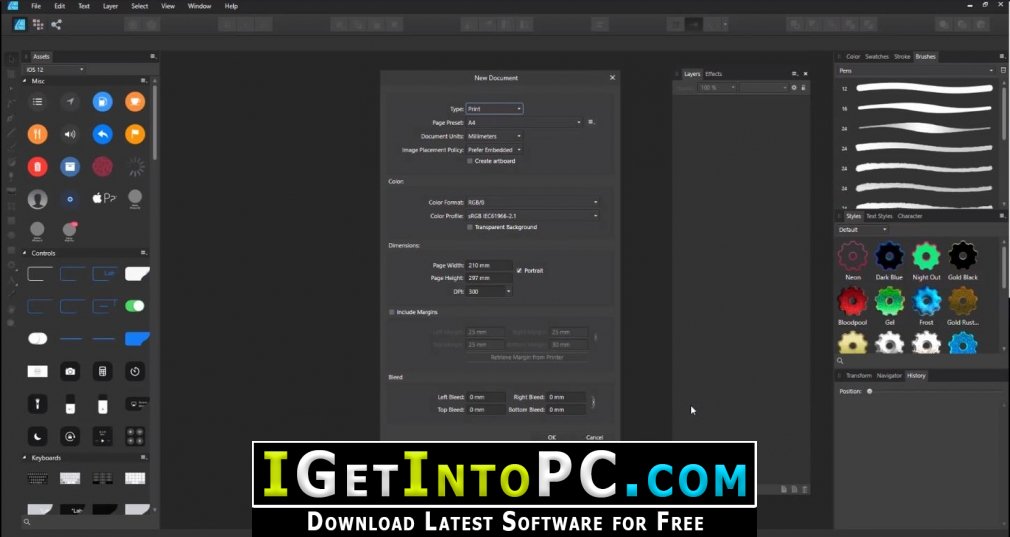
Task: Open the share icon in top toolbar
Action: (56, 24)
